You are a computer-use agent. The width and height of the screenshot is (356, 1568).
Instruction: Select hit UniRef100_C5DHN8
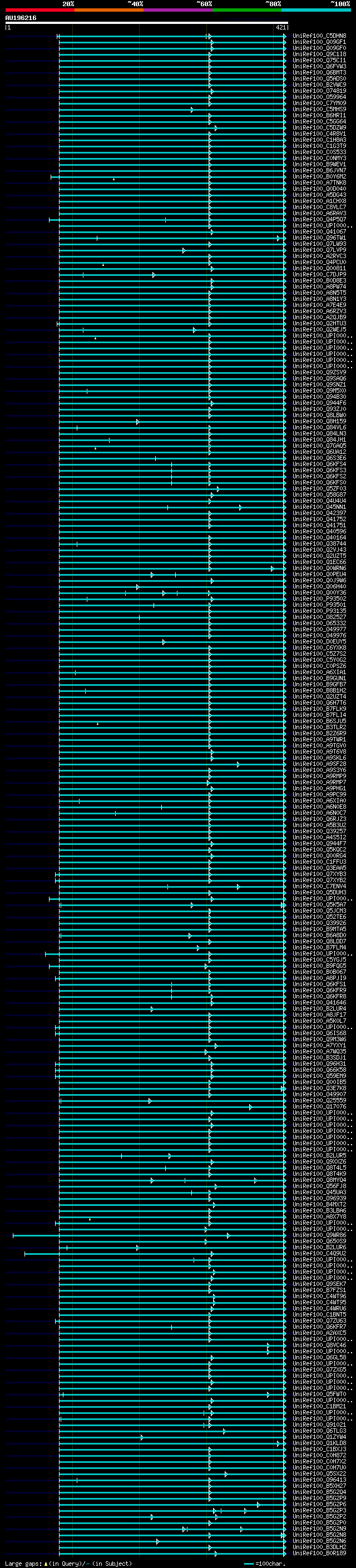coord(319,36)
